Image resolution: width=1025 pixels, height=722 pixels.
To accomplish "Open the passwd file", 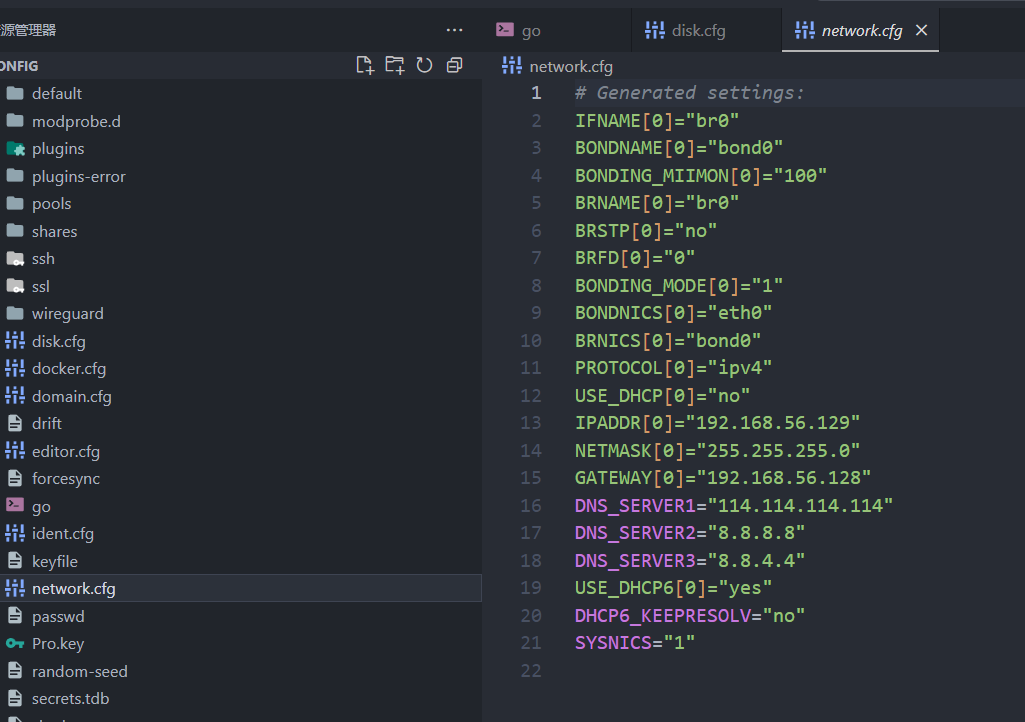I will pos(241,616).
